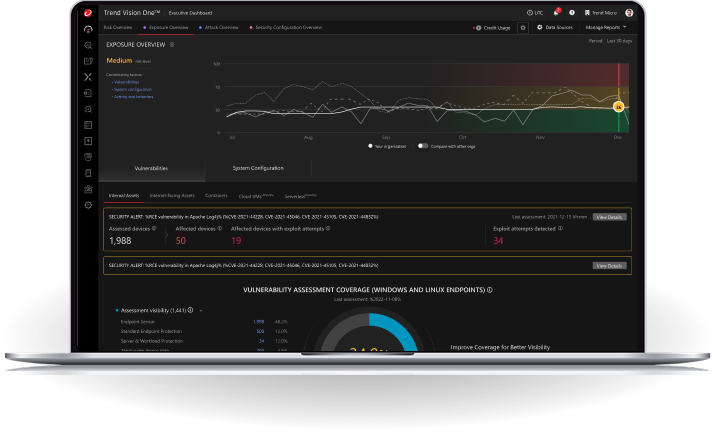Open the XDR icon in sidebar
Viewport: 716px width, 432px height.
pos(89,77)
